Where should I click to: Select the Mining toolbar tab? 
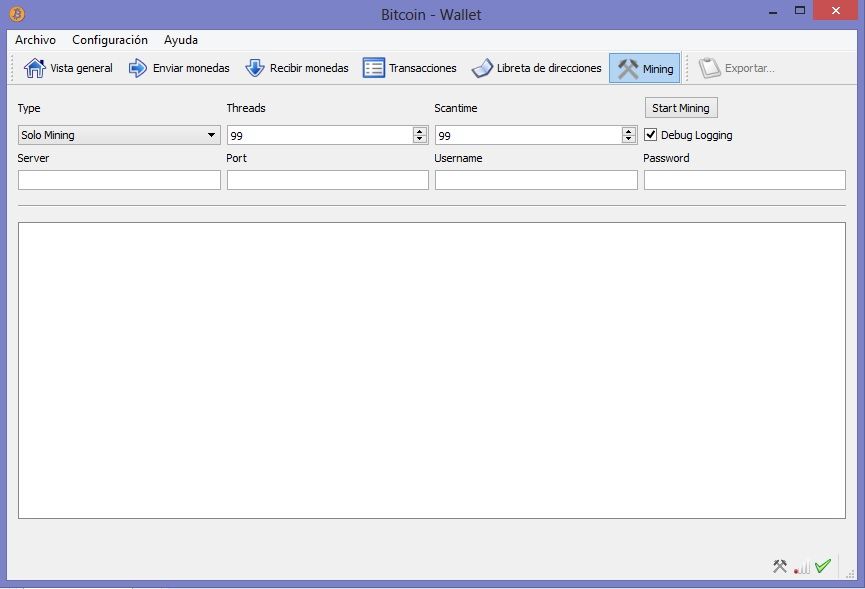pos(644,68)
